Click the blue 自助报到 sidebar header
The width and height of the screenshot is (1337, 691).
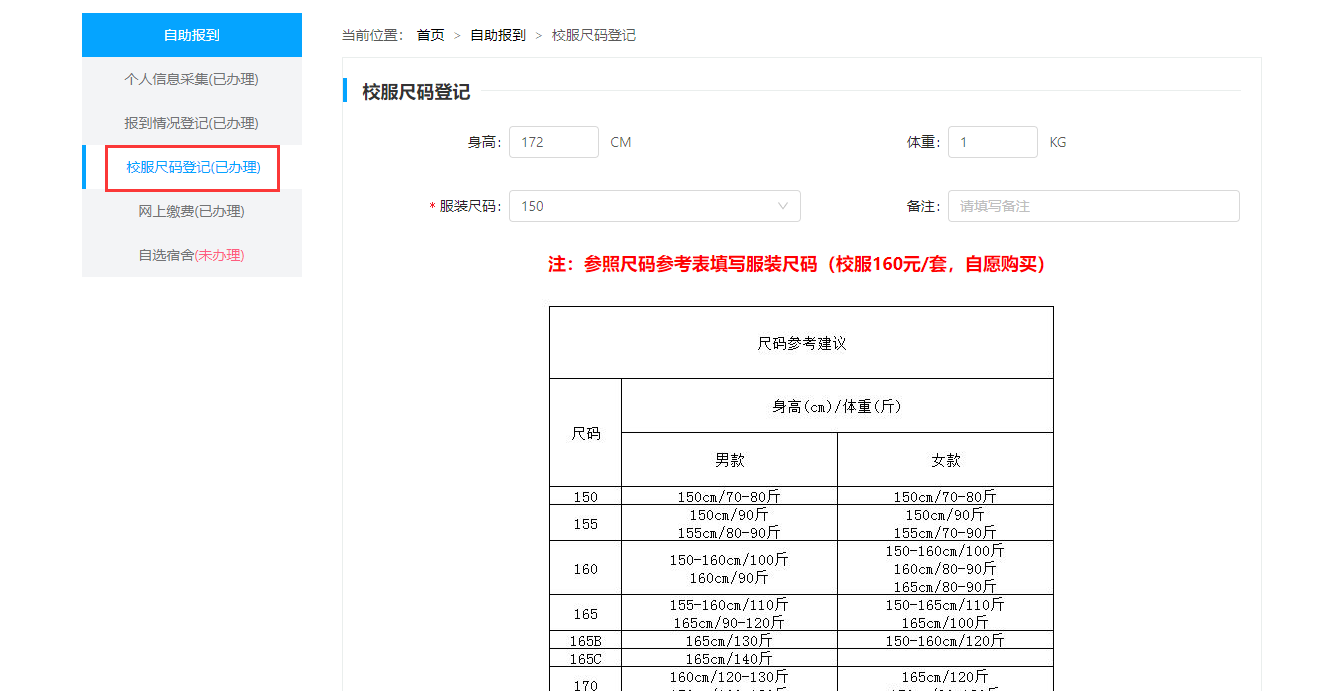pyautogui.click(x=191, y=35)
